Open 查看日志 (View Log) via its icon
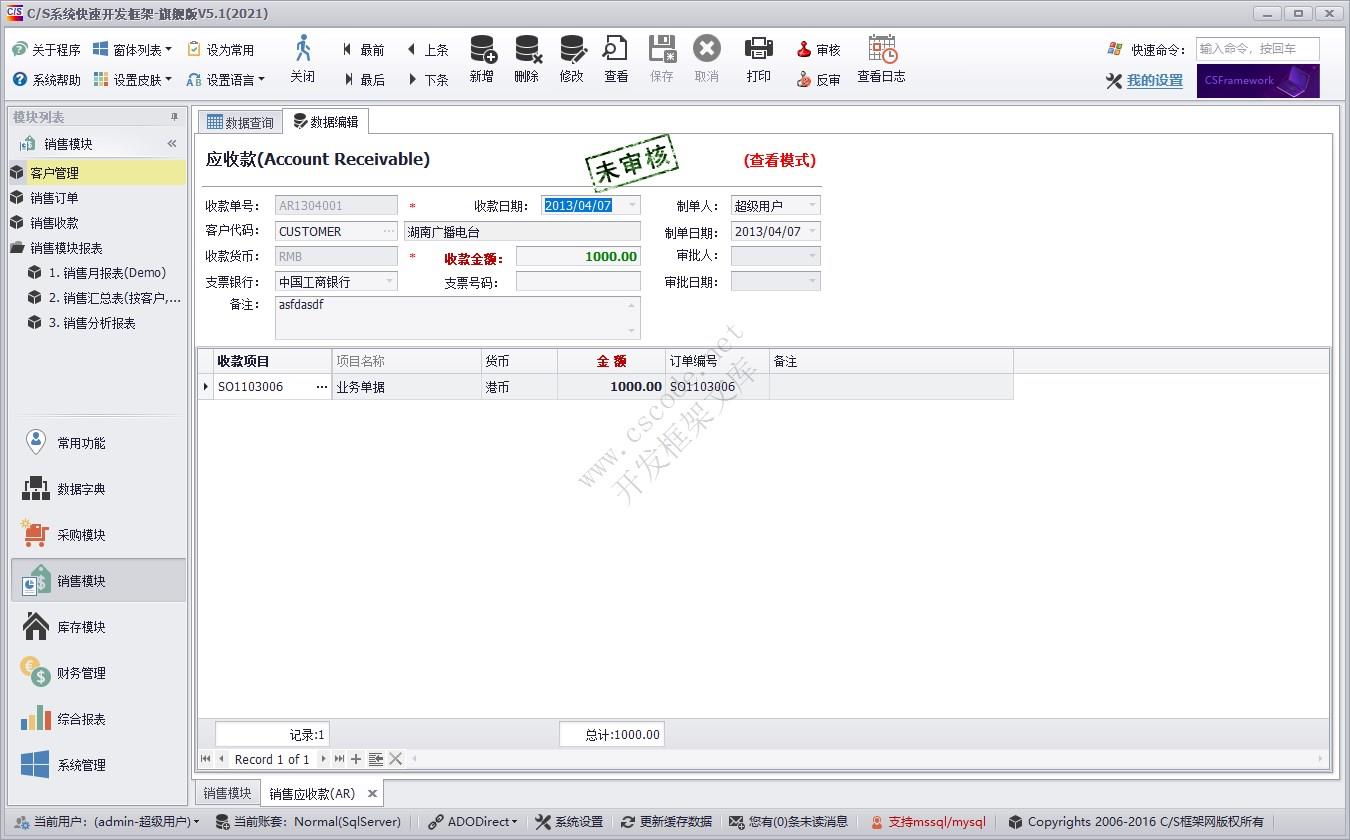The height and width of the screenshot is (840, 1350). tap(881, 62)
